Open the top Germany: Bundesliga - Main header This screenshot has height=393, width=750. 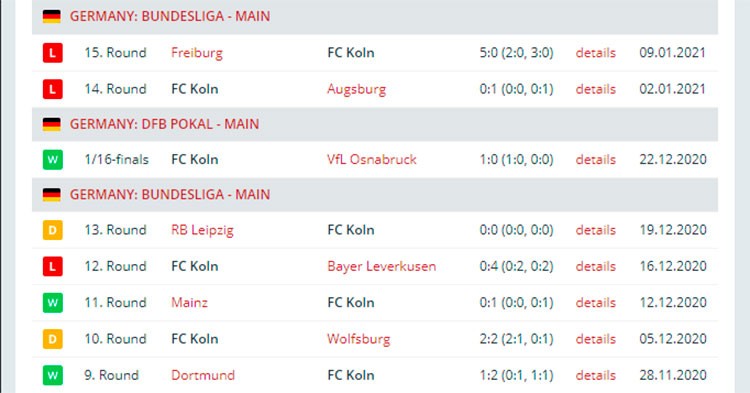point(170,16)
